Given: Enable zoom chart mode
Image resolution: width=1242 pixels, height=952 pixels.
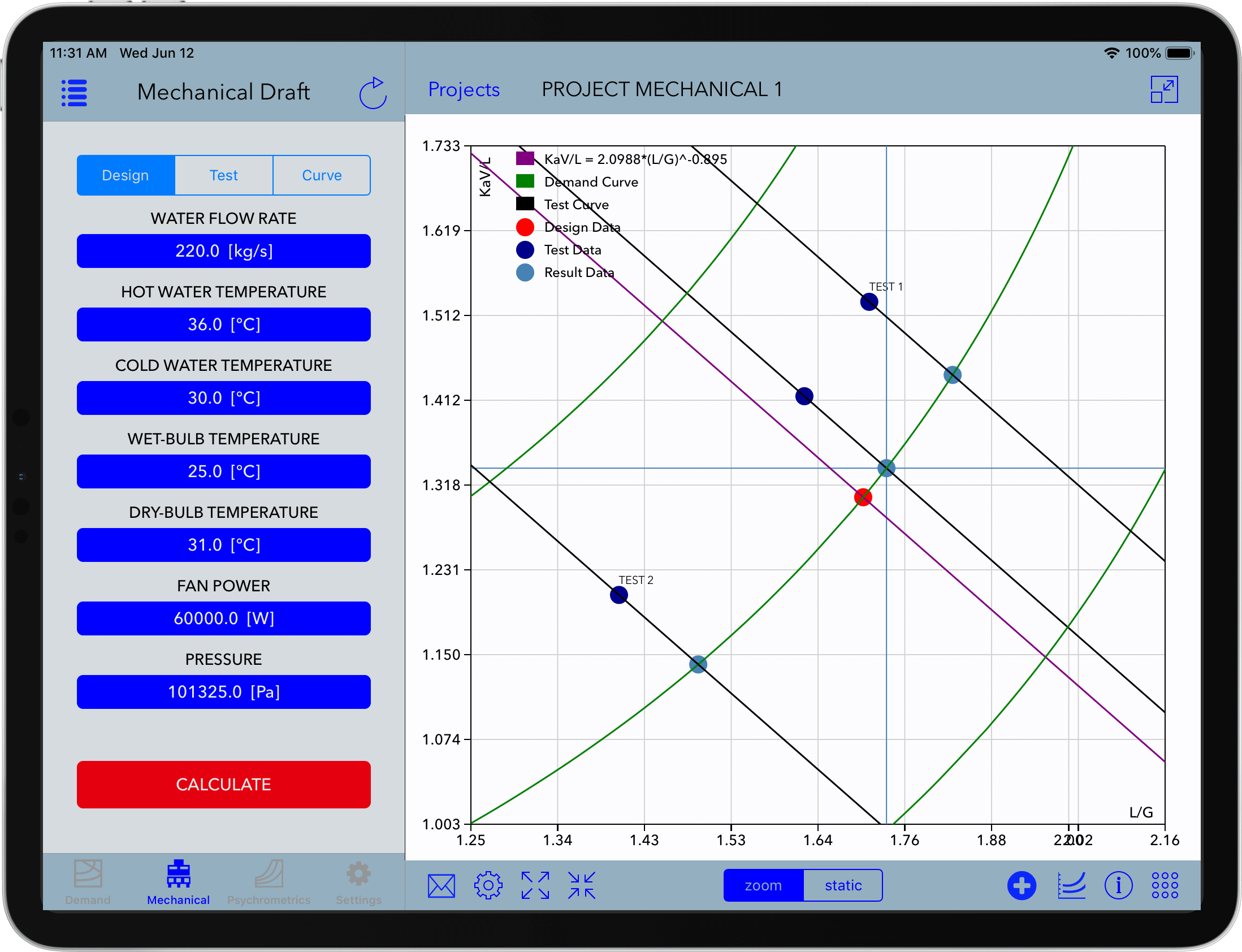Looking at the screenshot, I should [x=763, y=885].
